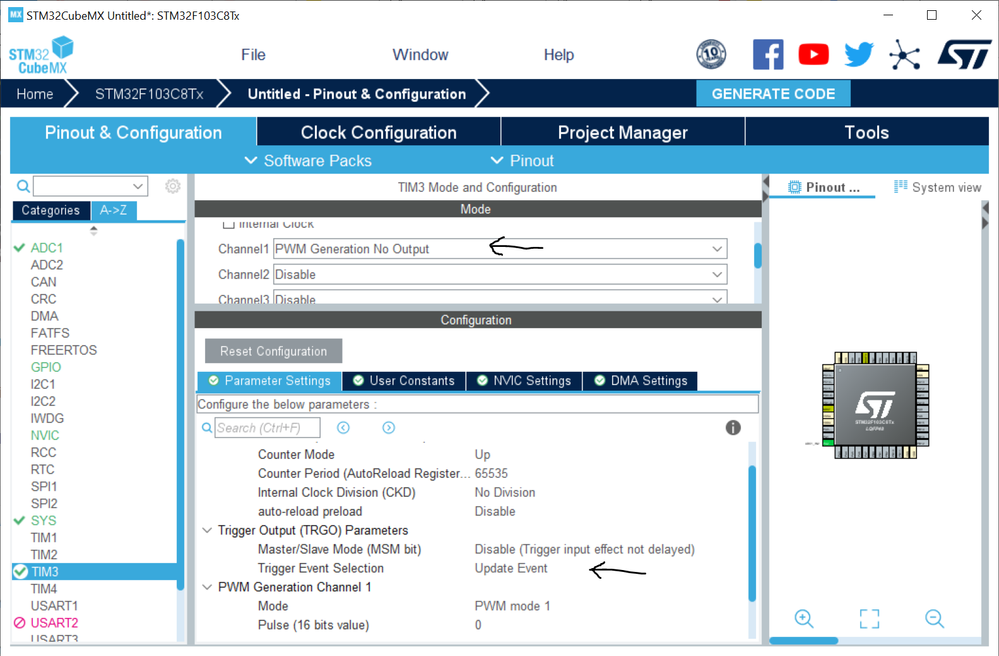Open the Channel3 dropdown
Screen dimensions: 999x656
[500, 297]
